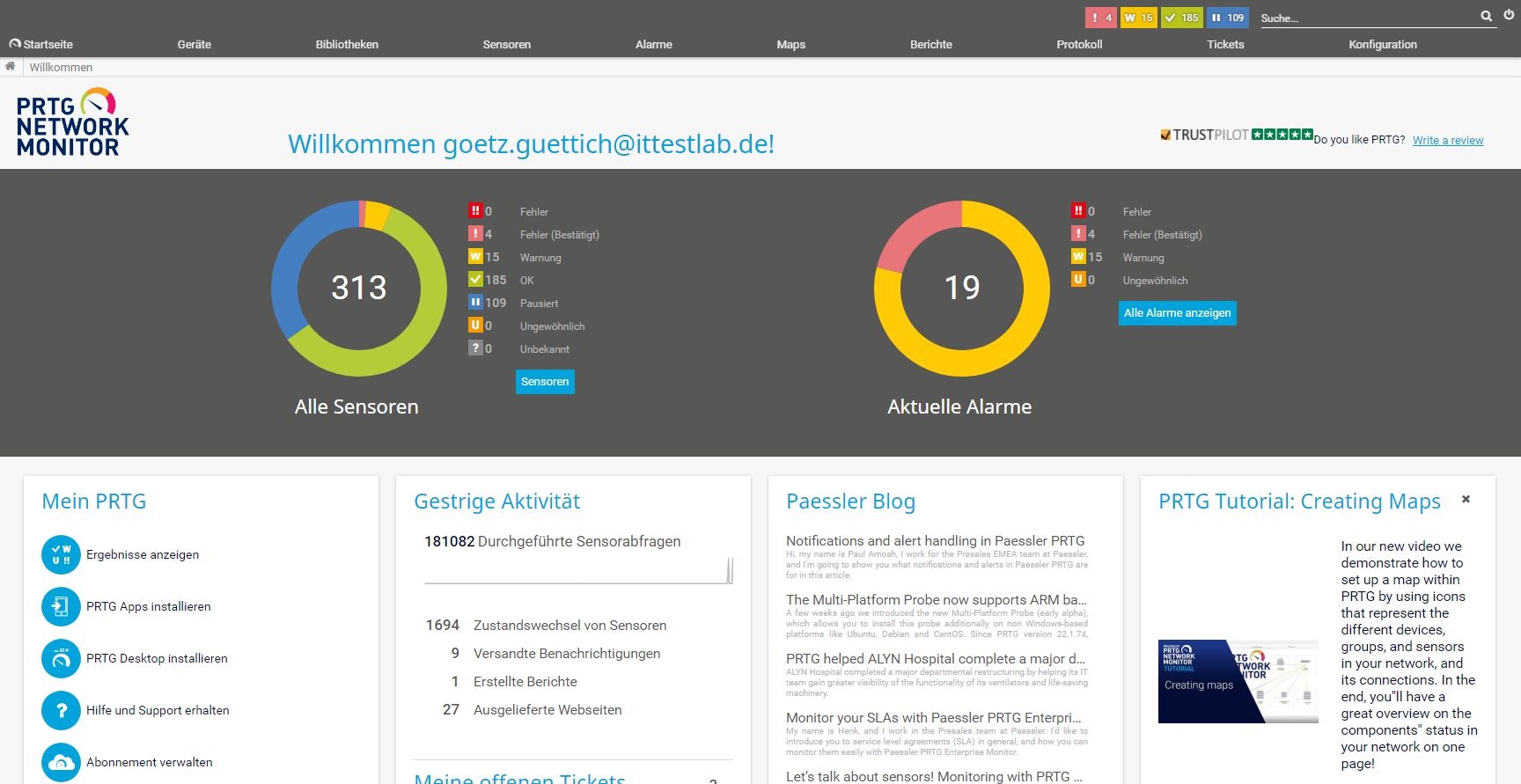Follow the Write a review link
This screenshot has height=784, width=1521.
1448,141
